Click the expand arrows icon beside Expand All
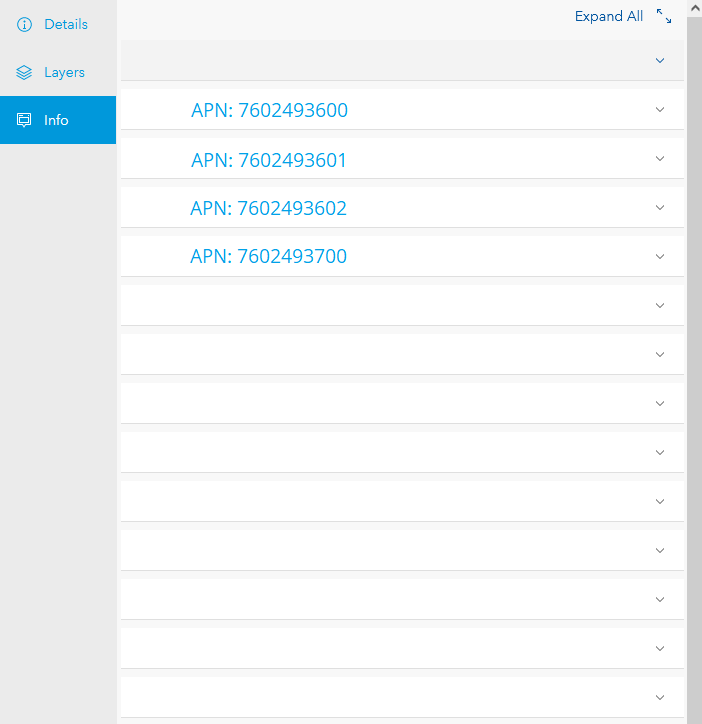 (x=664, y=16)
